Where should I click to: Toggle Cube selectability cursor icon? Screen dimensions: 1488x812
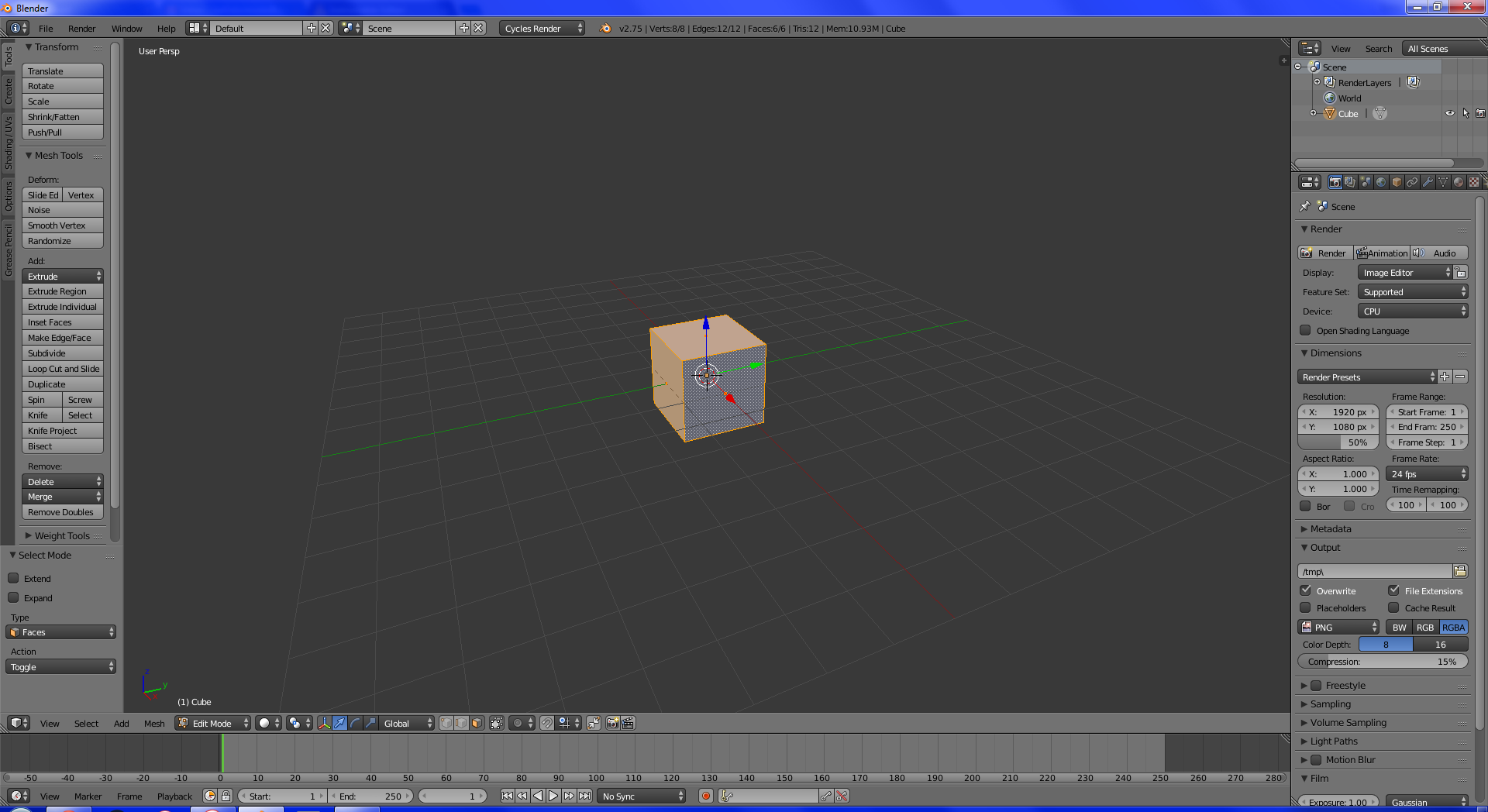click(x=1465, y=113)
